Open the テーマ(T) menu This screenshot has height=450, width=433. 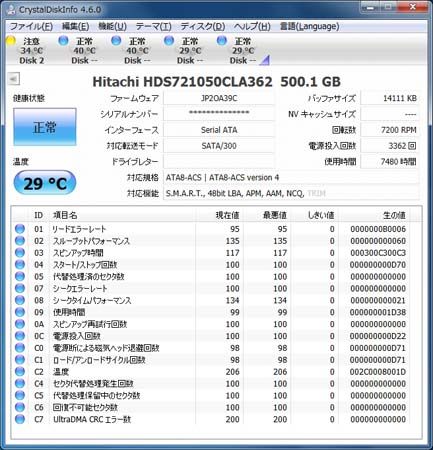[x=153, y=26]
